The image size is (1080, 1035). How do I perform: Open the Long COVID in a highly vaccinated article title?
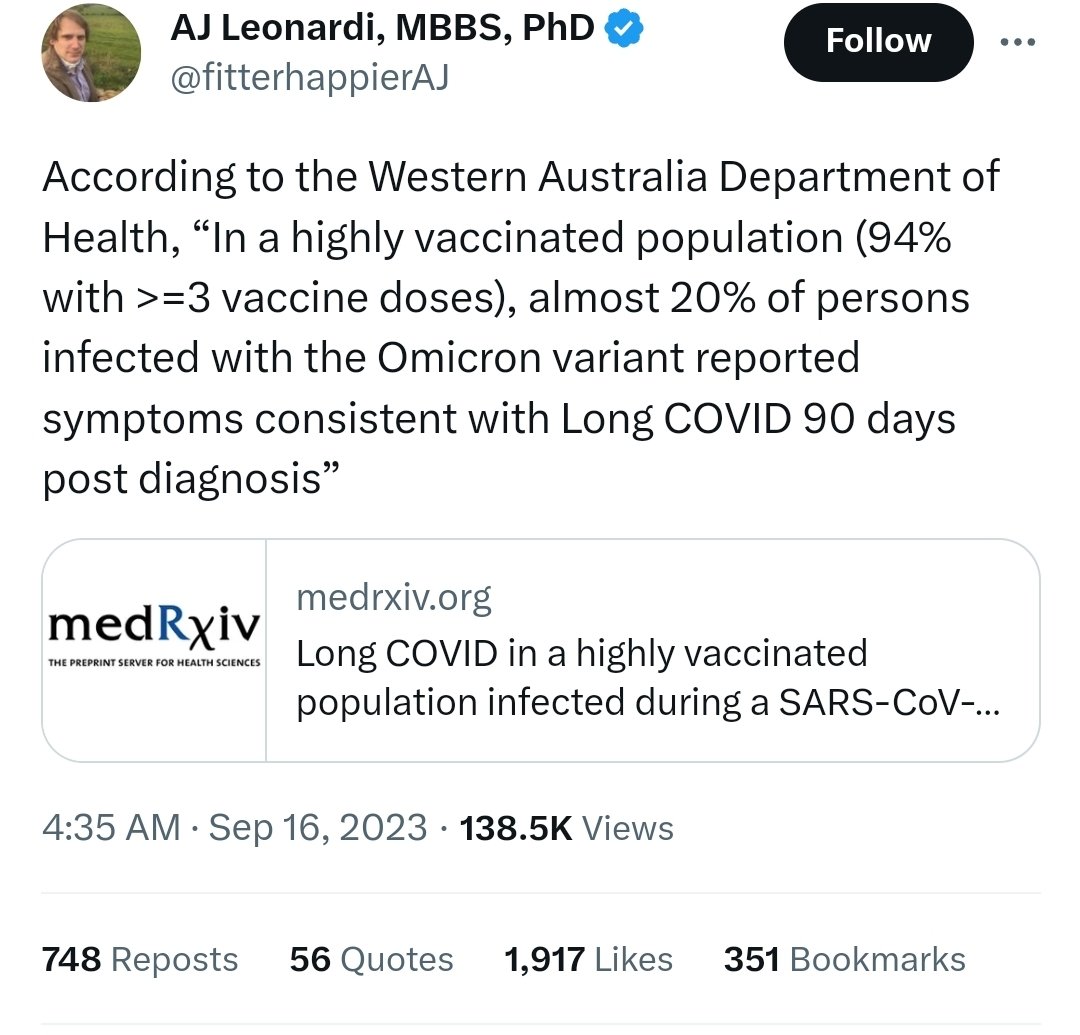point(647,678)
